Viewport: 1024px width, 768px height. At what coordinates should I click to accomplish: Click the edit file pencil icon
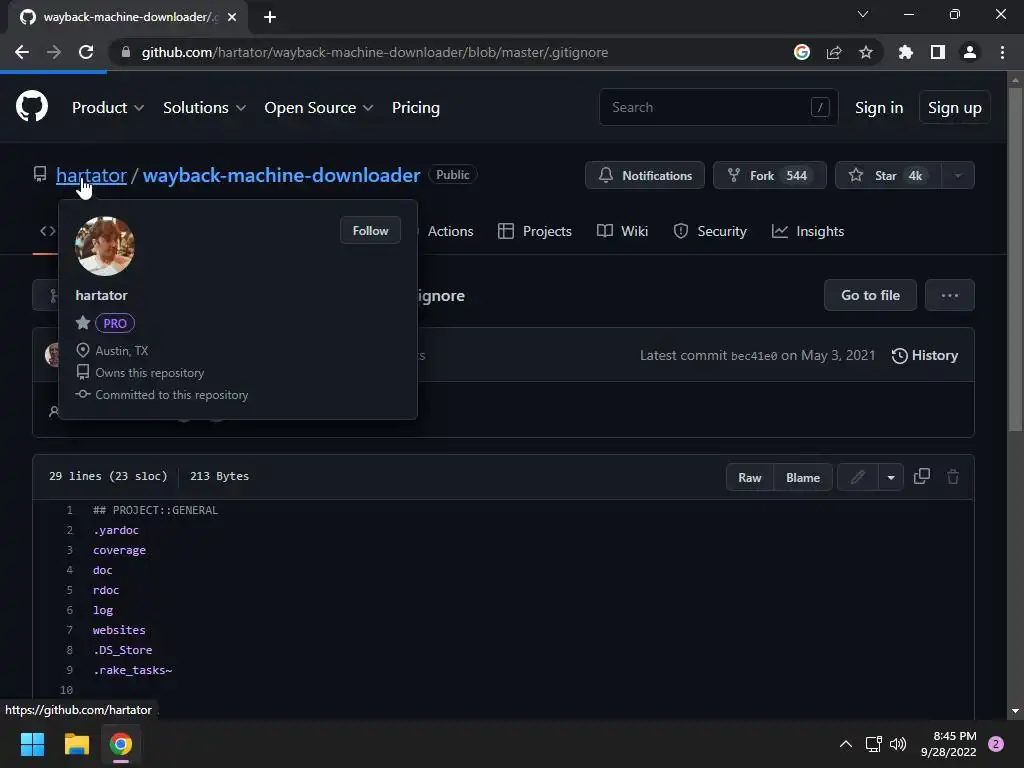pyautogui.click(x=857, y=477)
